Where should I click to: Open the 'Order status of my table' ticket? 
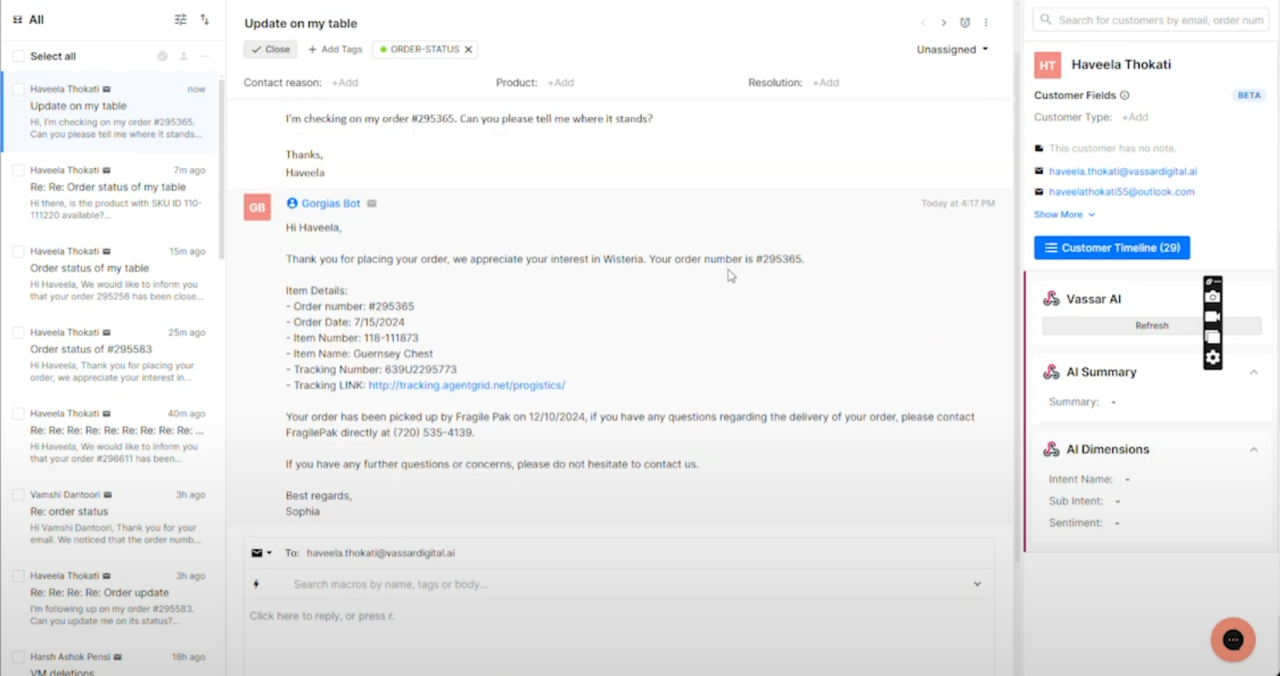coord(113,273)
